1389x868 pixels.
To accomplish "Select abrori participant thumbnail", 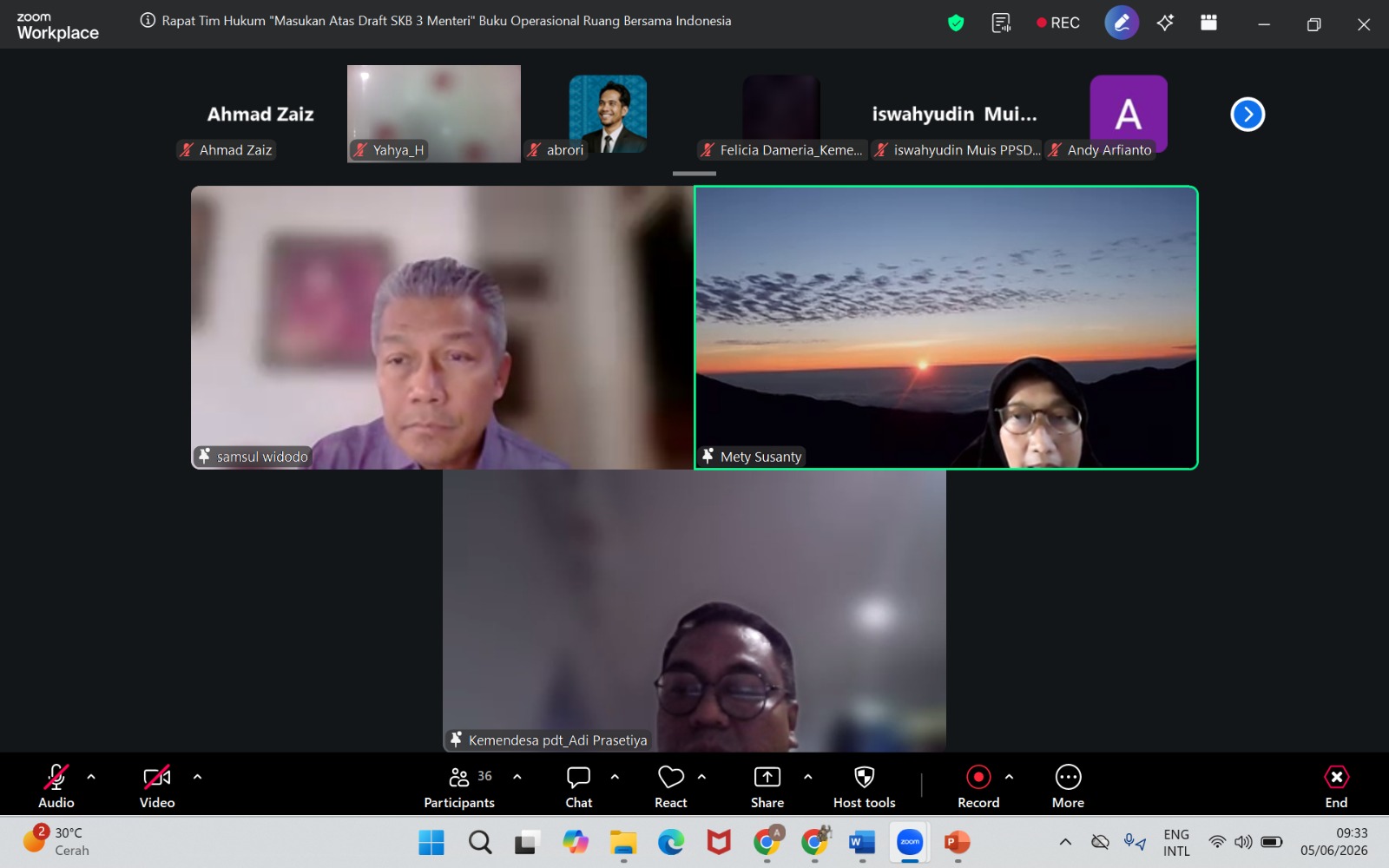I will 608,114.
